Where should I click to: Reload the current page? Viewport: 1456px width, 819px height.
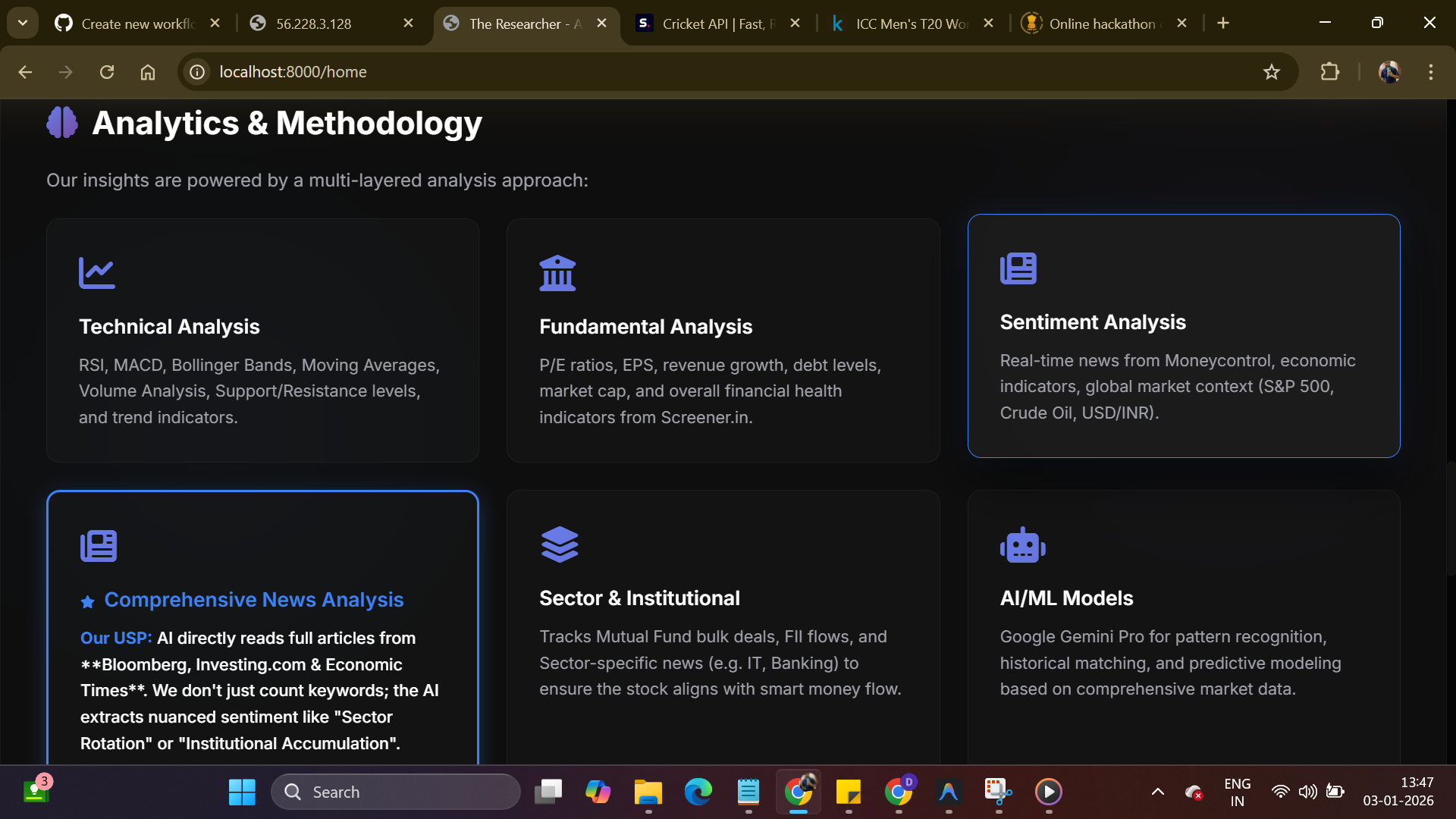pyautogui.click(x=107, y=72)
